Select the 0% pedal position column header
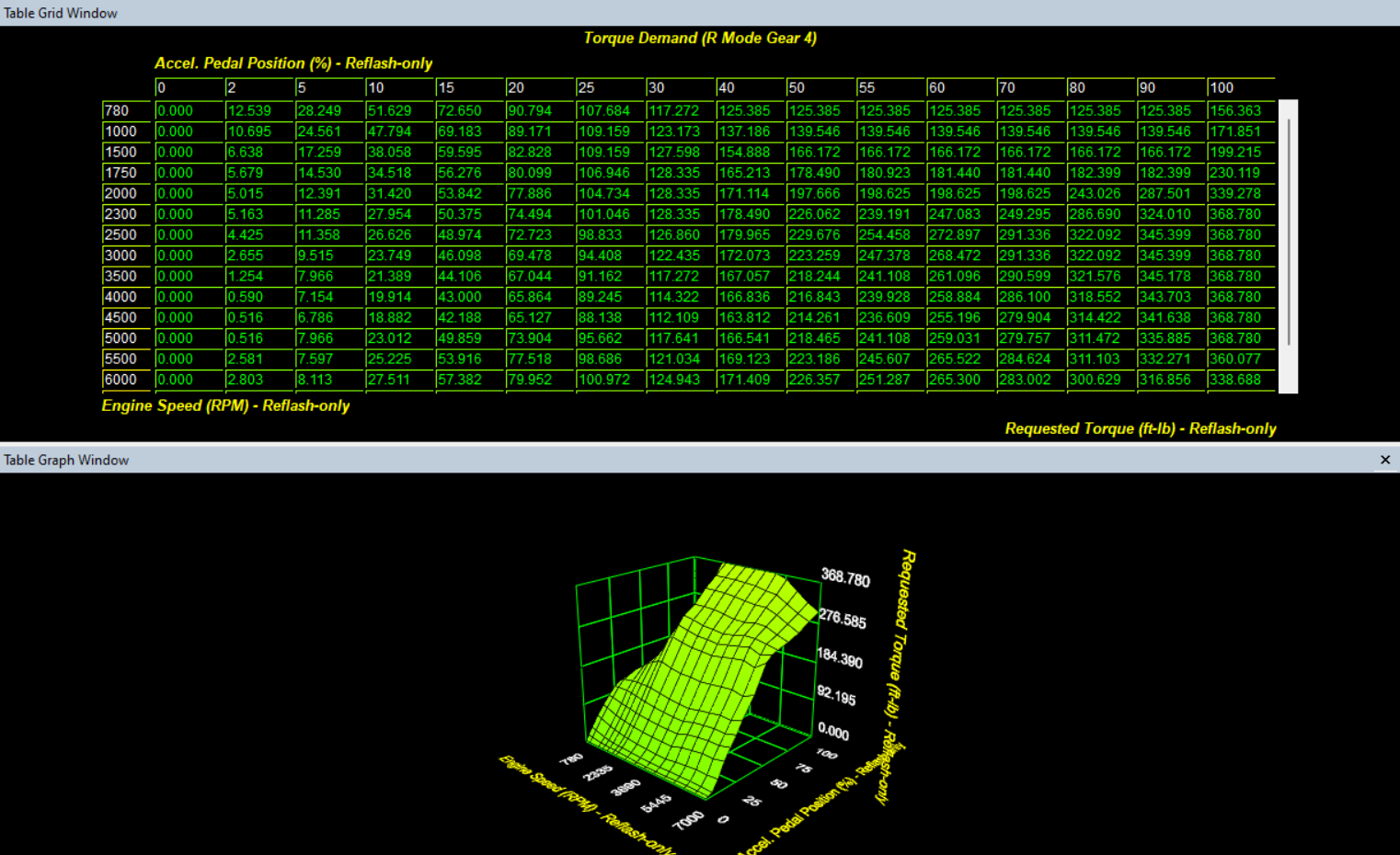The width and height of the screenshot is (1400, 855). pyautogui.click(x=189, y=88)
